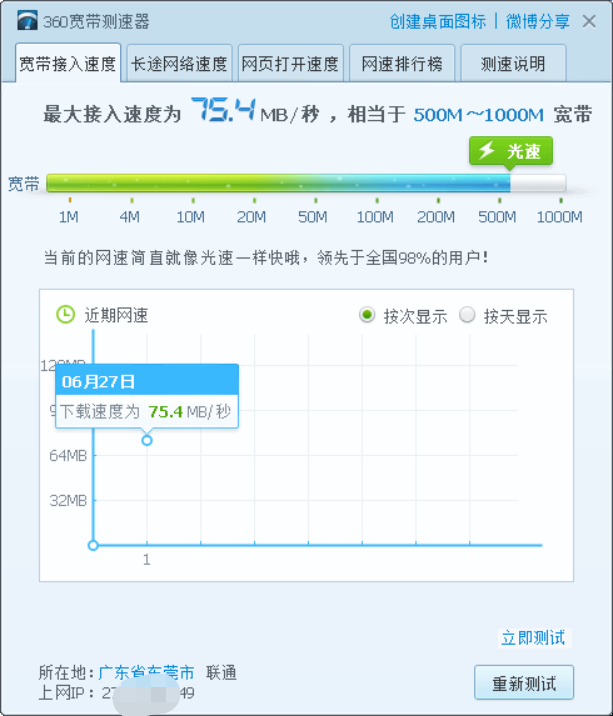Image resolution: width=613 pixels, height=716 pixels.
Task: Open the 长途网络速度 tab
Action: coord(179,63)
